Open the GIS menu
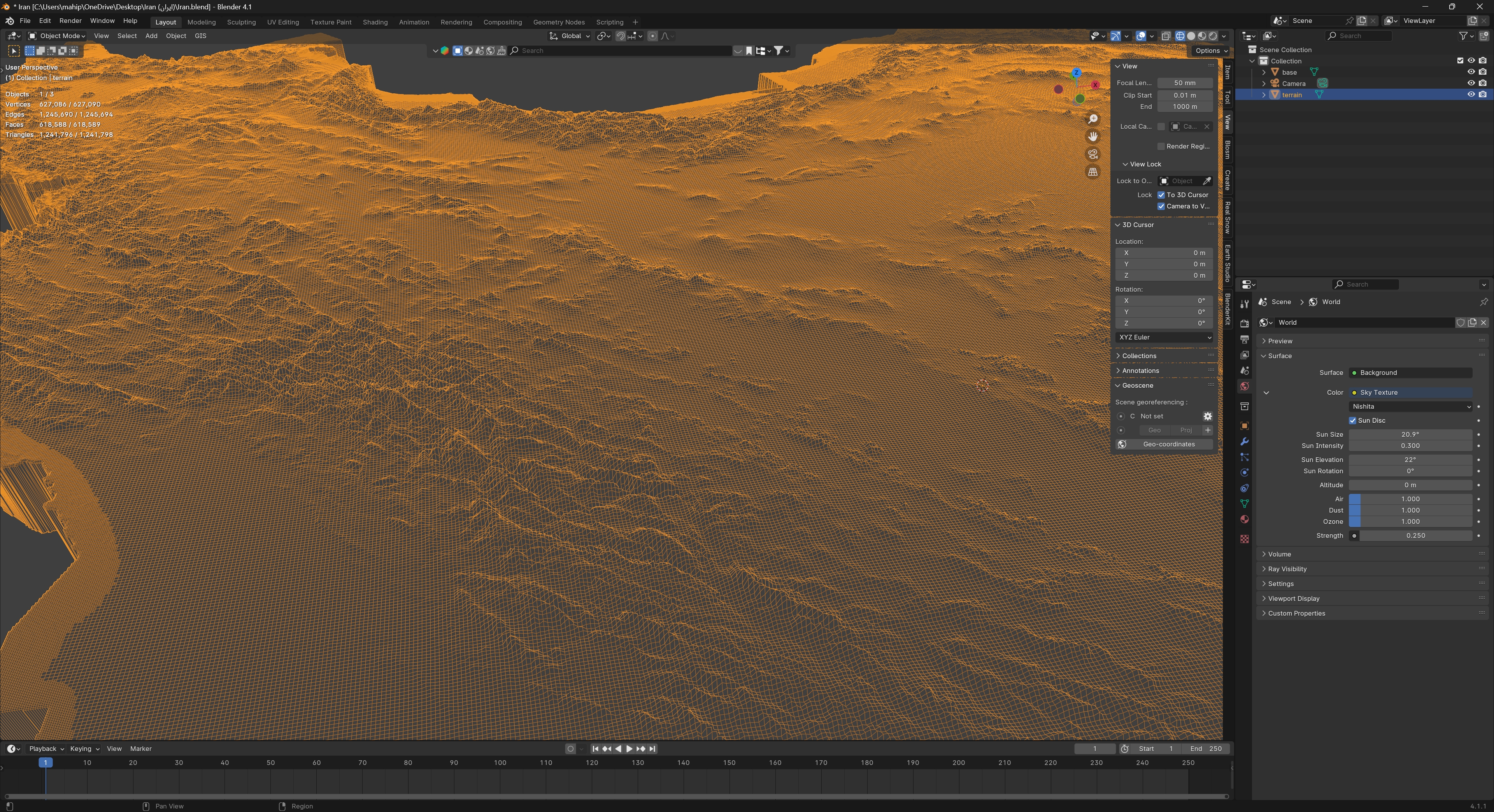 click(x=200, y=36)
